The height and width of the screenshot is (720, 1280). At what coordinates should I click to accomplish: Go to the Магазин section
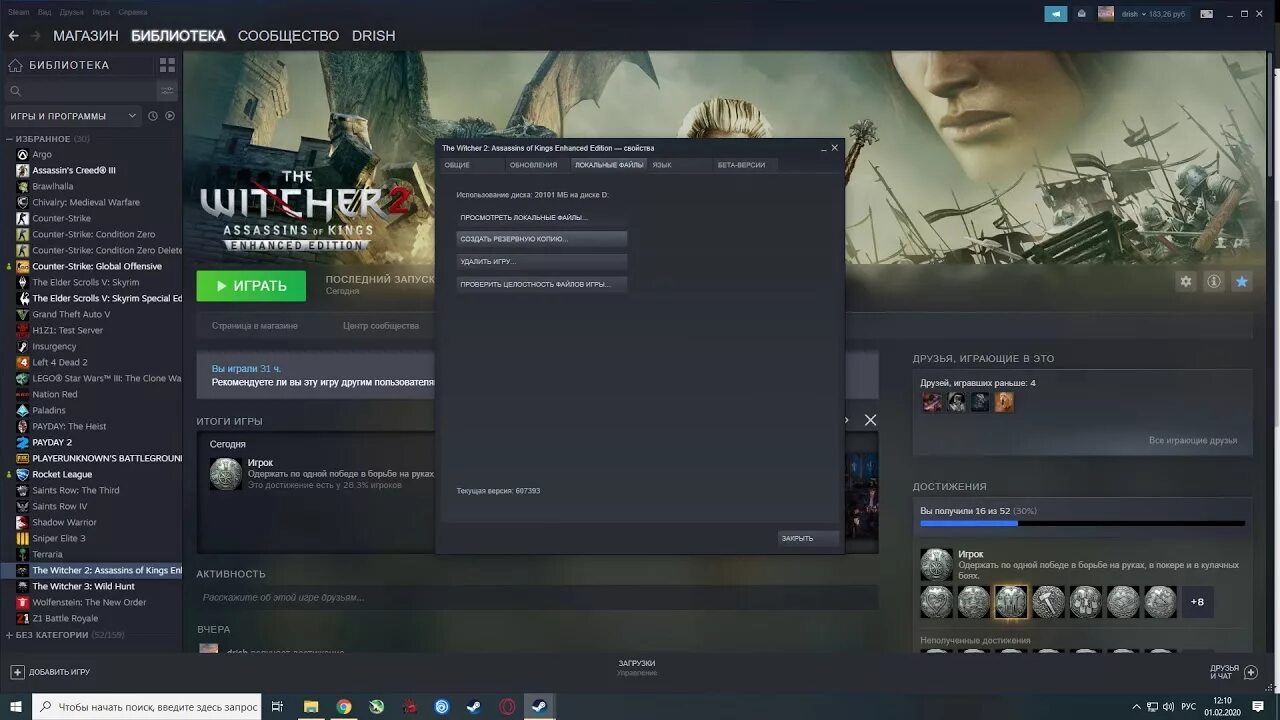point(86,36)
